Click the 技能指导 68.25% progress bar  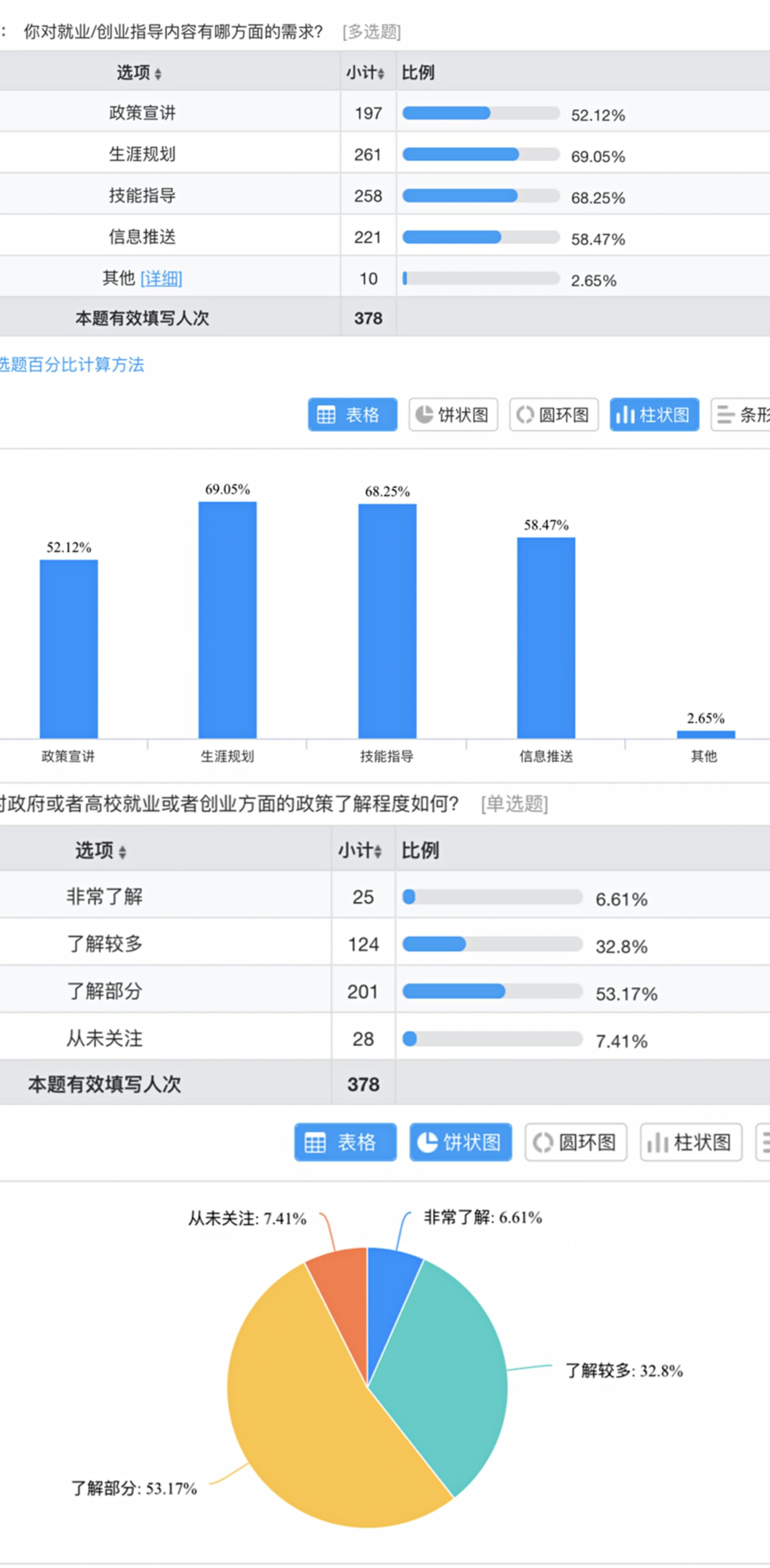click(481, 195)
